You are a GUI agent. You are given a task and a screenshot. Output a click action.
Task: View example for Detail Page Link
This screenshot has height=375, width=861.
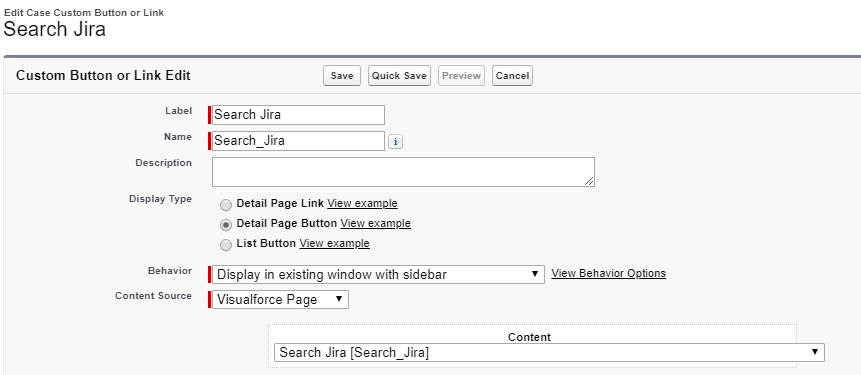tap(362, 203)
